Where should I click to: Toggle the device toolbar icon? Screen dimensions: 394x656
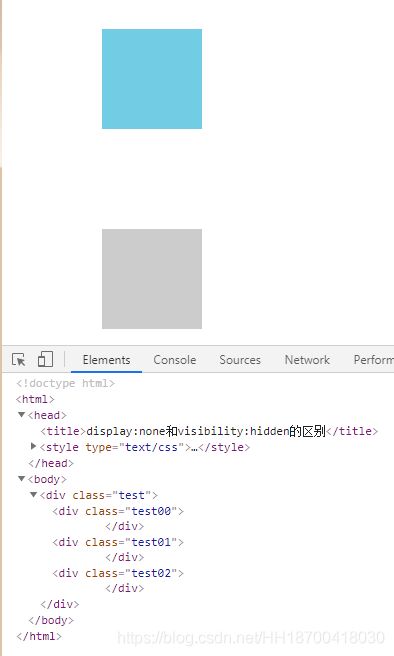45,359
